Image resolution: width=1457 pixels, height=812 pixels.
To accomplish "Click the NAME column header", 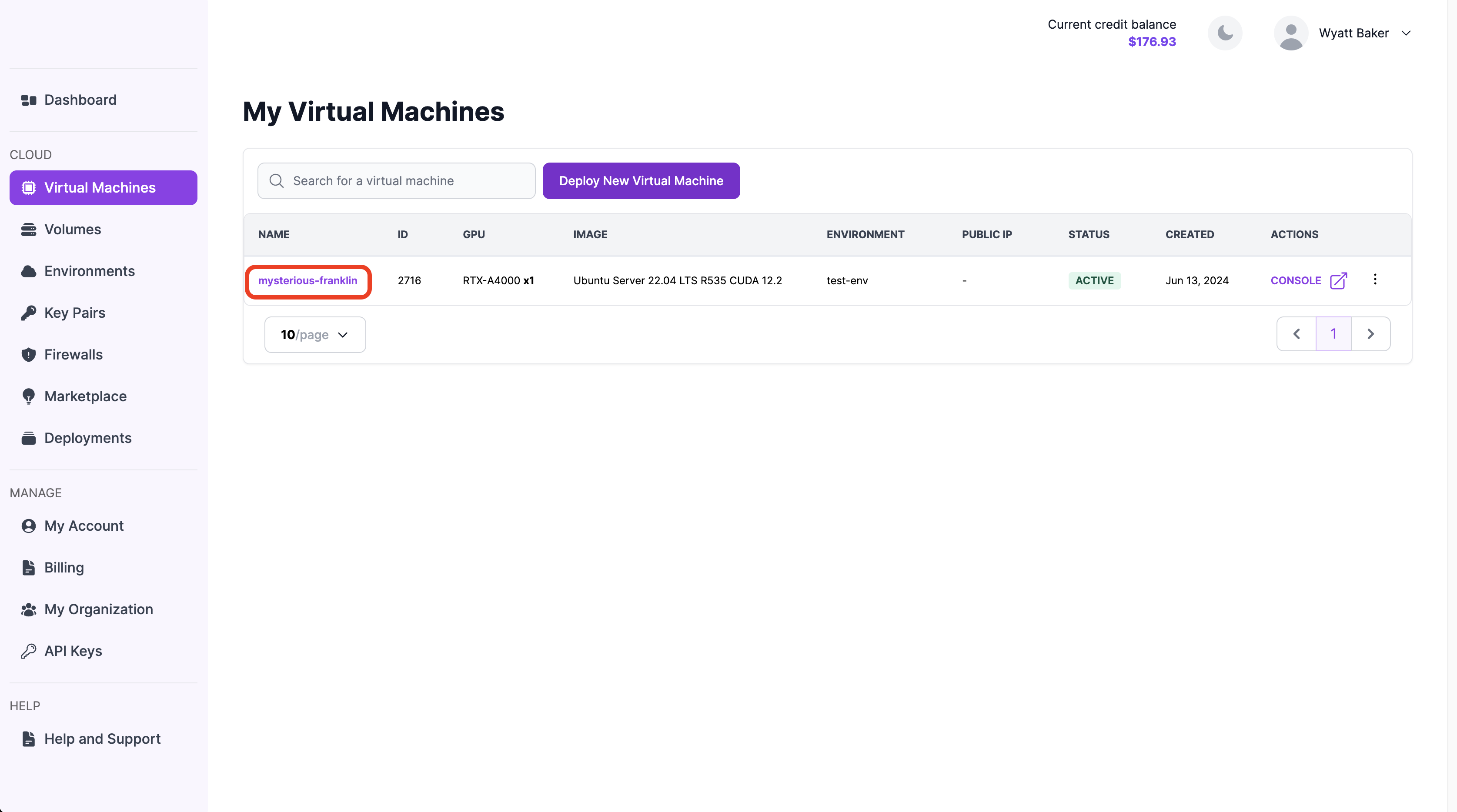I will (274, 235).
